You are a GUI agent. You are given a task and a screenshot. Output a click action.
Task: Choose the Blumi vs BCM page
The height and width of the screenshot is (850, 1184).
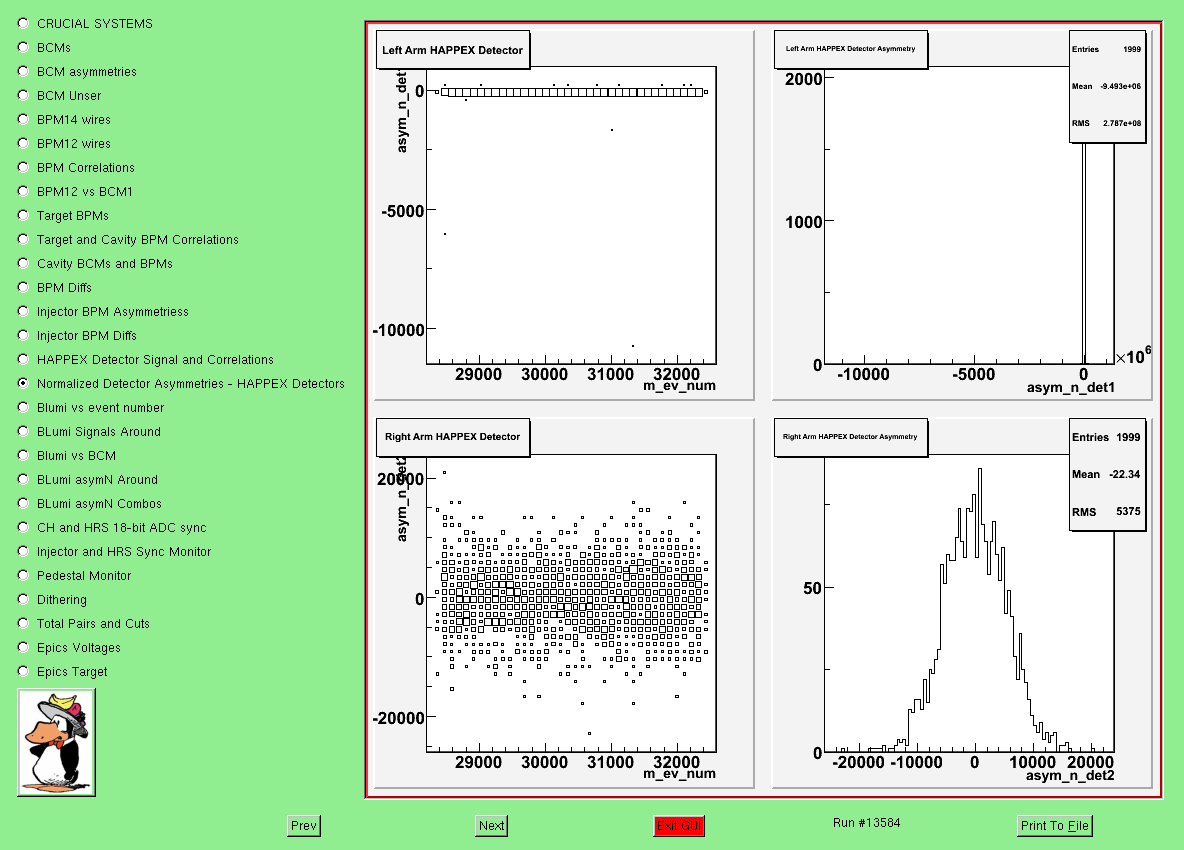23,456
